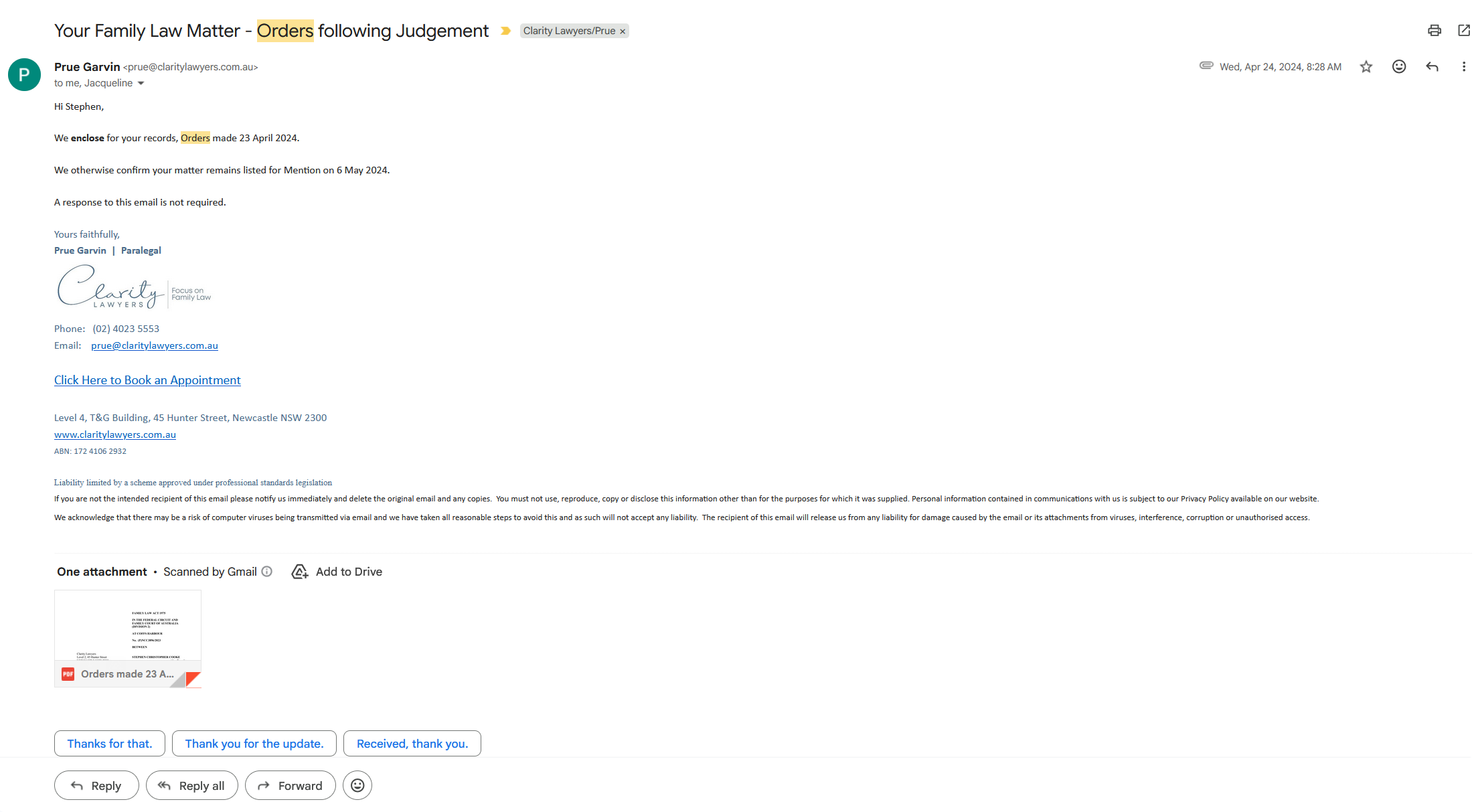This screenshot has height=812, width=1474.
Task: Click the important marker next to subject
Action: coord(506,31)
